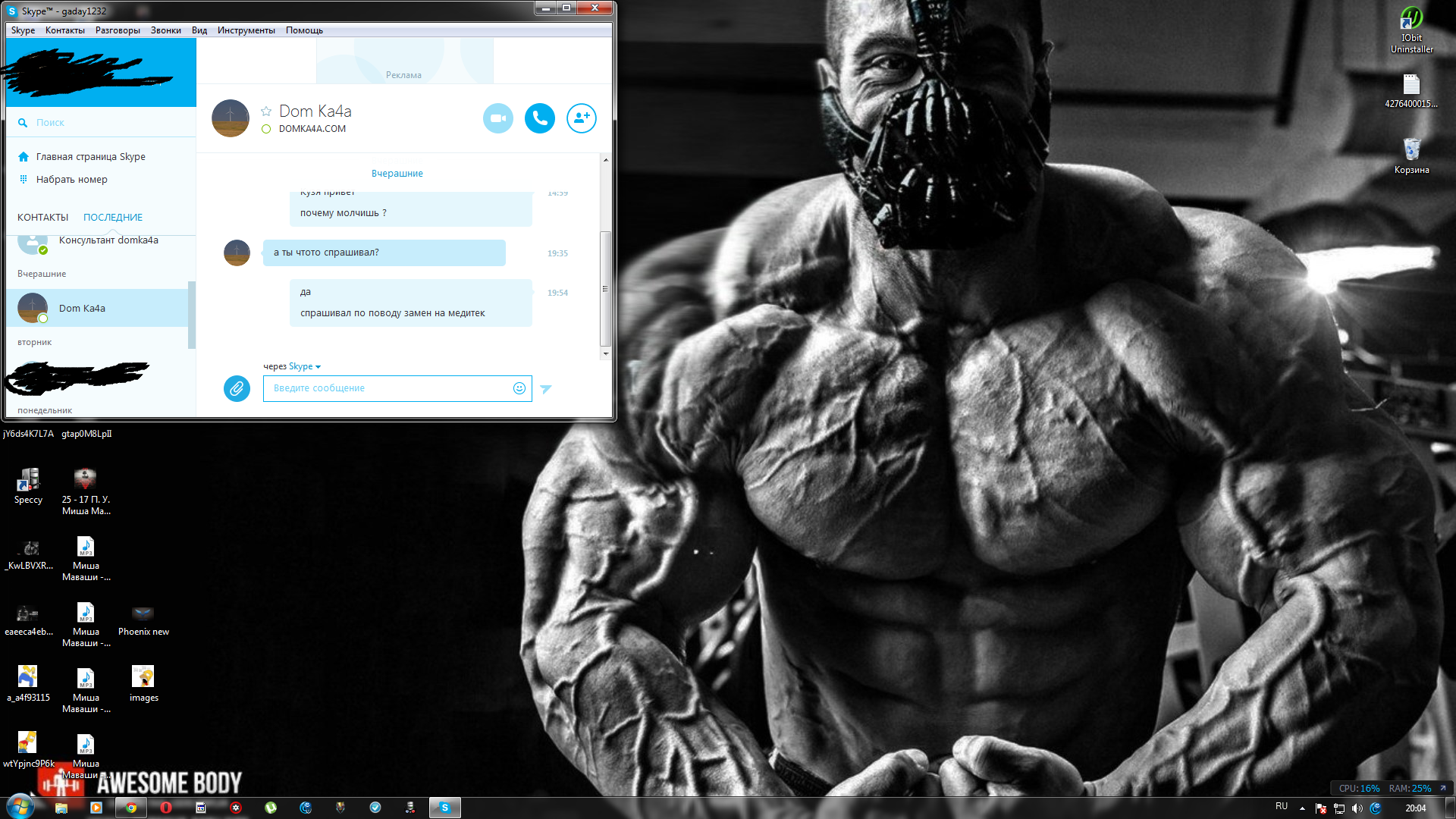Image resolution: width=1456 pixels, height=819 pixels.
Task: Switch to the КОНТАКТЫ tab
Action: click(x=42, y=218)
